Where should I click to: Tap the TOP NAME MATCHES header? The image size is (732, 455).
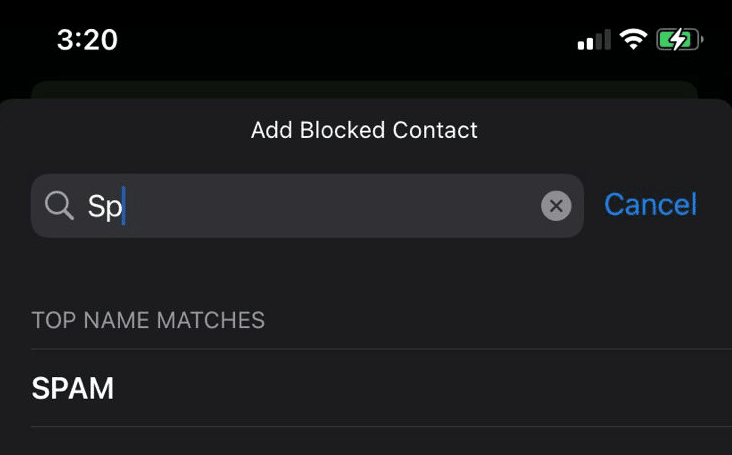click(148, 320)
